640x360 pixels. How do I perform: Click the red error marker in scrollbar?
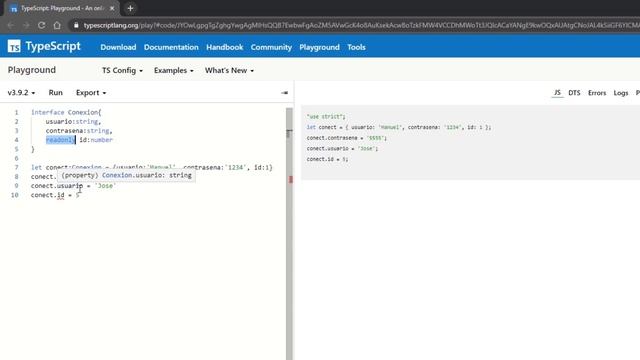[291, 179]
